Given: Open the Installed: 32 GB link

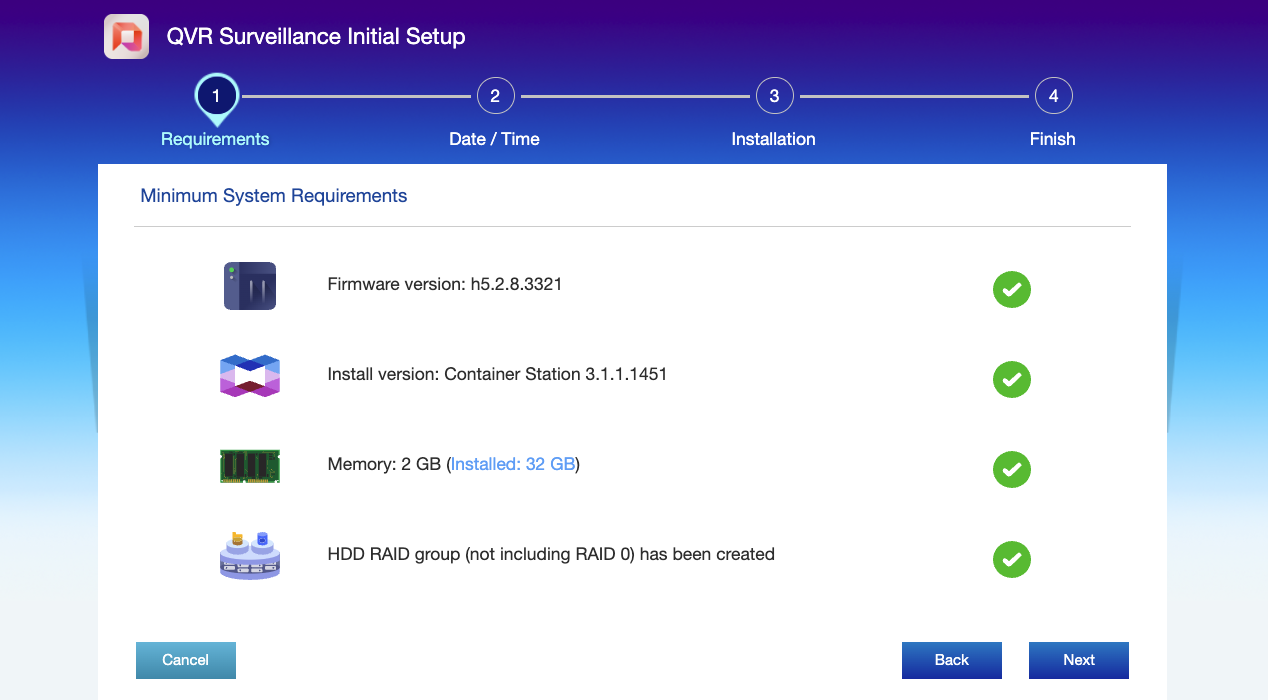Looking at the screenshot, I should (513, 464).
